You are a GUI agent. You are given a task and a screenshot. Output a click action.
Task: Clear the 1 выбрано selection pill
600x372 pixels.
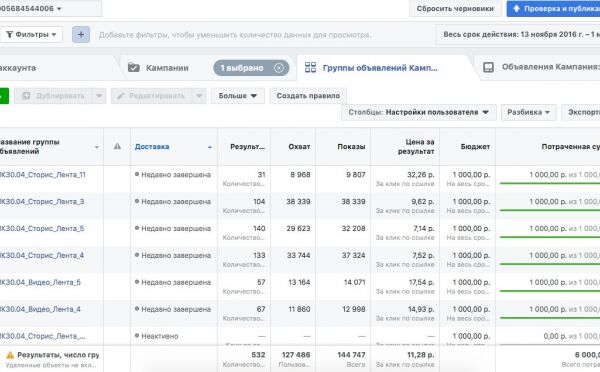(x=279, y=68)
